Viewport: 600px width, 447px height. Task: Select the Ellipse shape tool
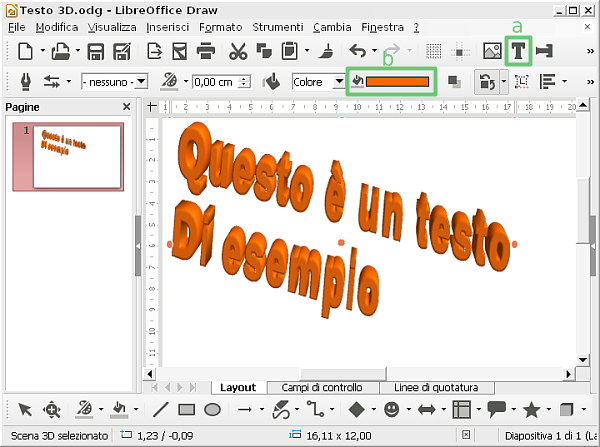click(x=212, y=409)
